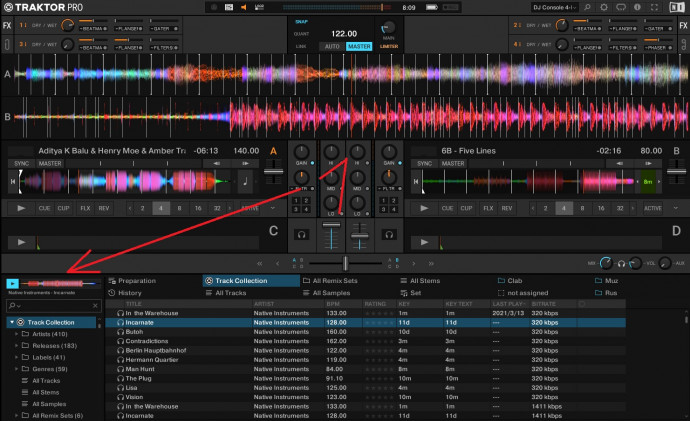Screen dimensions: 690x421
Task: Enable headphone cue for channel B
Action: pos(389,235)
